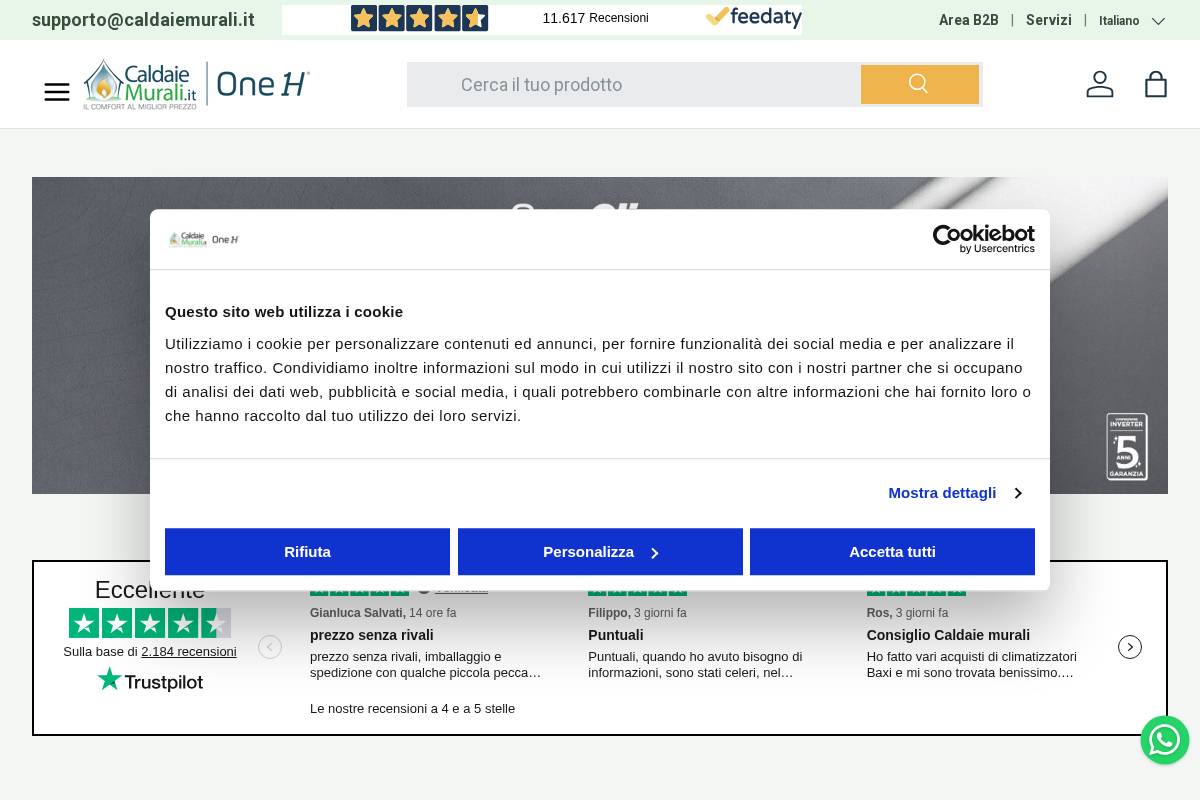Click the 5 anni garanzia inverter badge

pos(1127,446)
